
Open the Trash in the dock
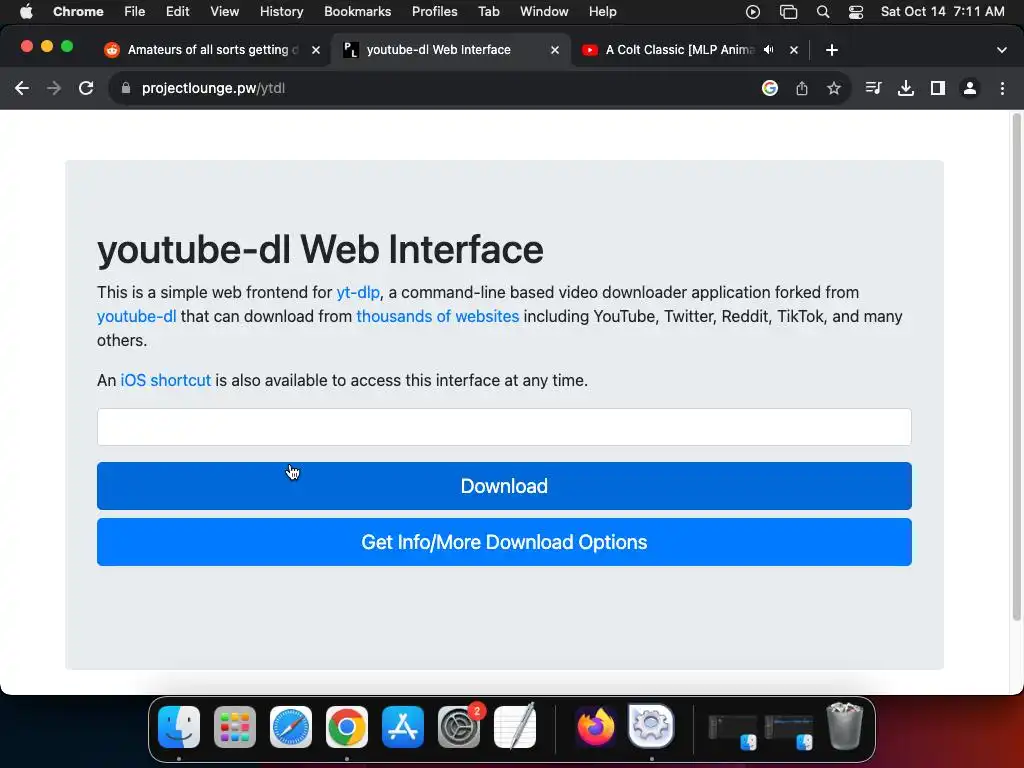[x=844, y=726]
